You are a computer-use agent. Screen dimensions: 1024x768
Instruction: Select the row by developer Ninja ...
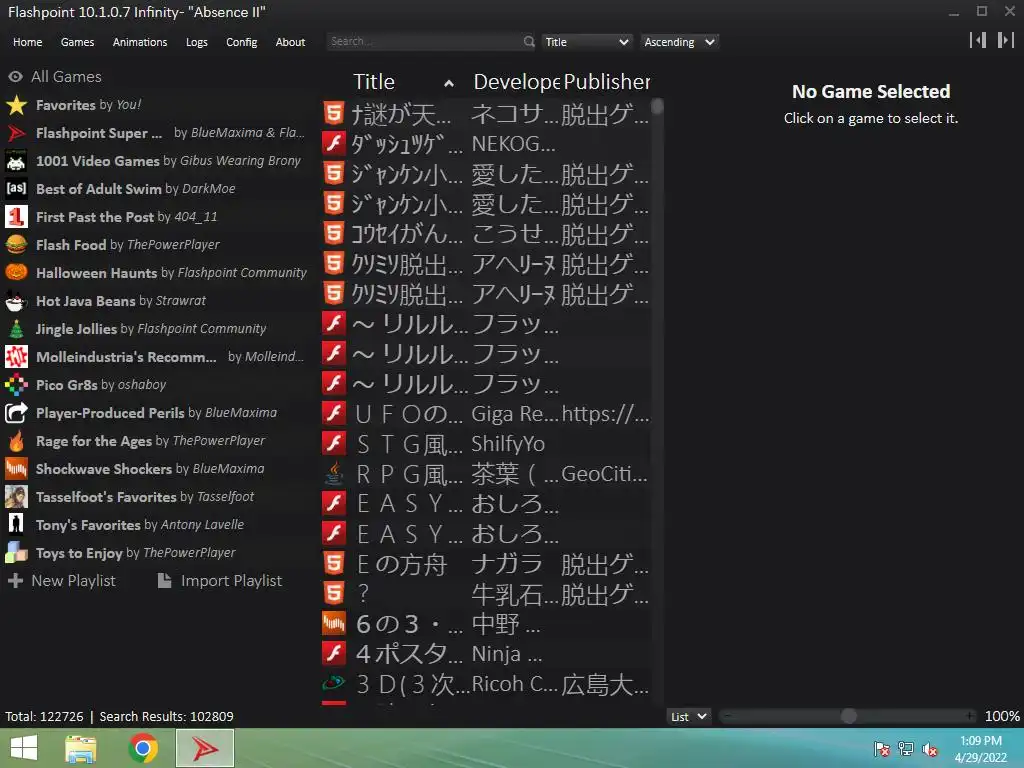487,654
